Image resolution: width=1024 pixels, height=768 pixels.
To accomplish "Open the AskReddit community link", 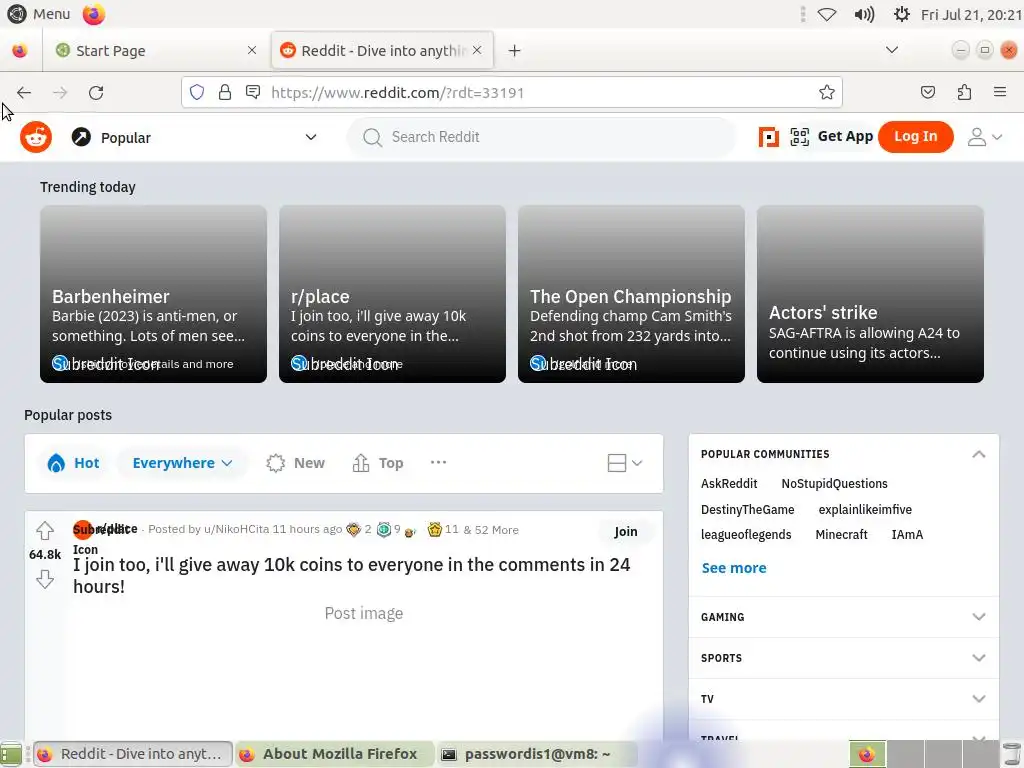I will (x=729, y=484).
